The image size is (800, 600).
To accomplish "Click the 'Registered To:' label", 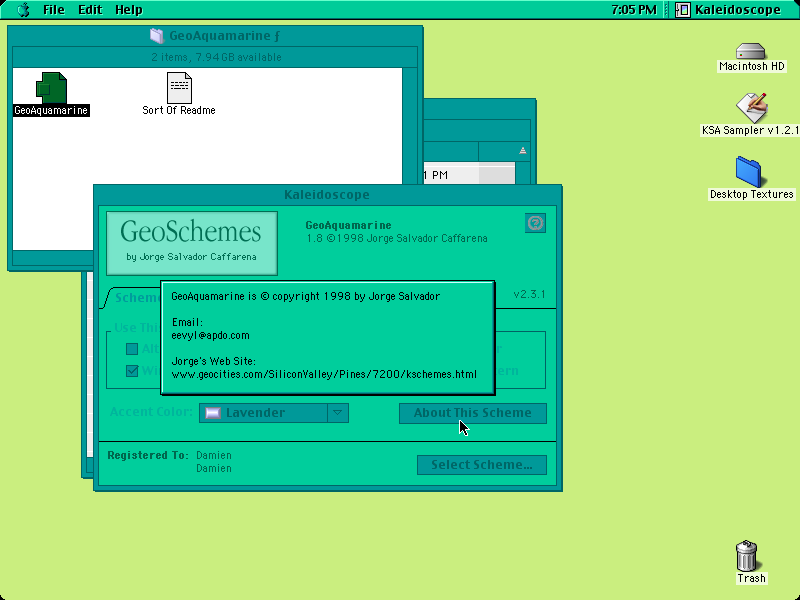I will click(x=148, y=455).
